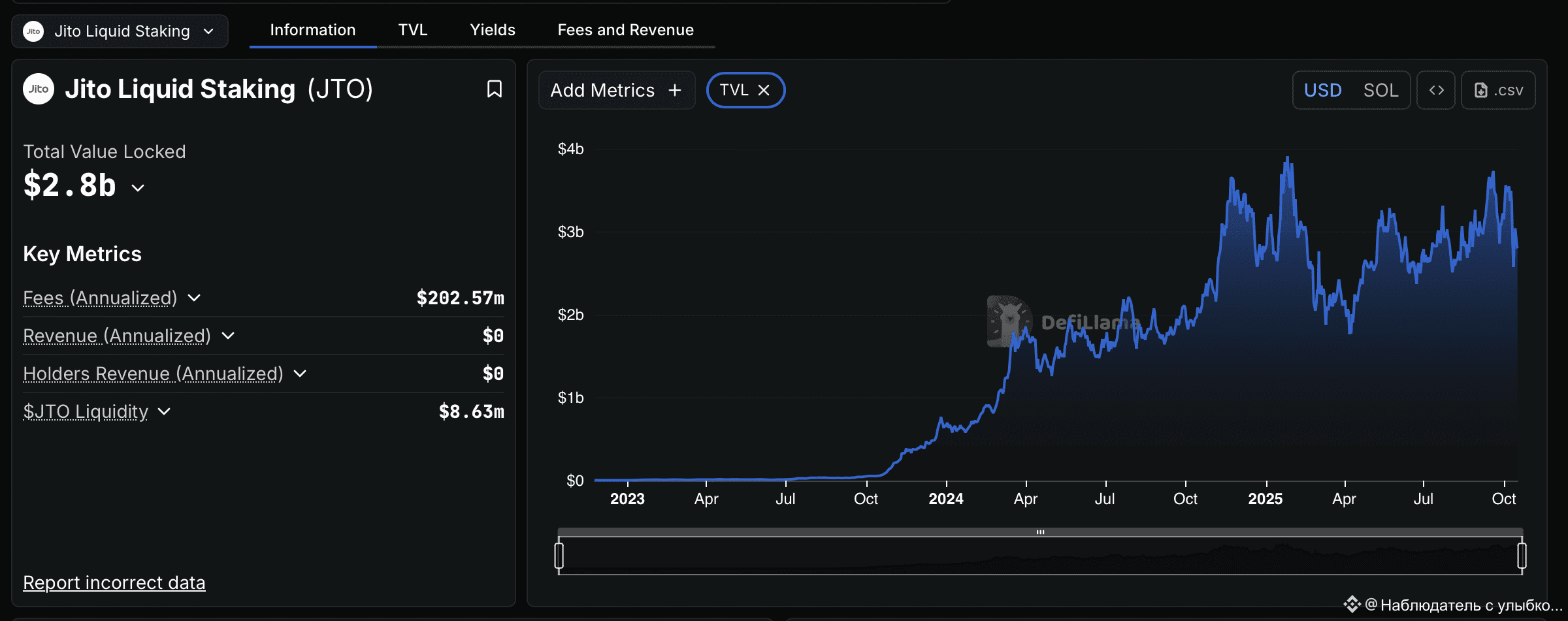
Task: Click the embed chart code icon
Action: 1436,90
